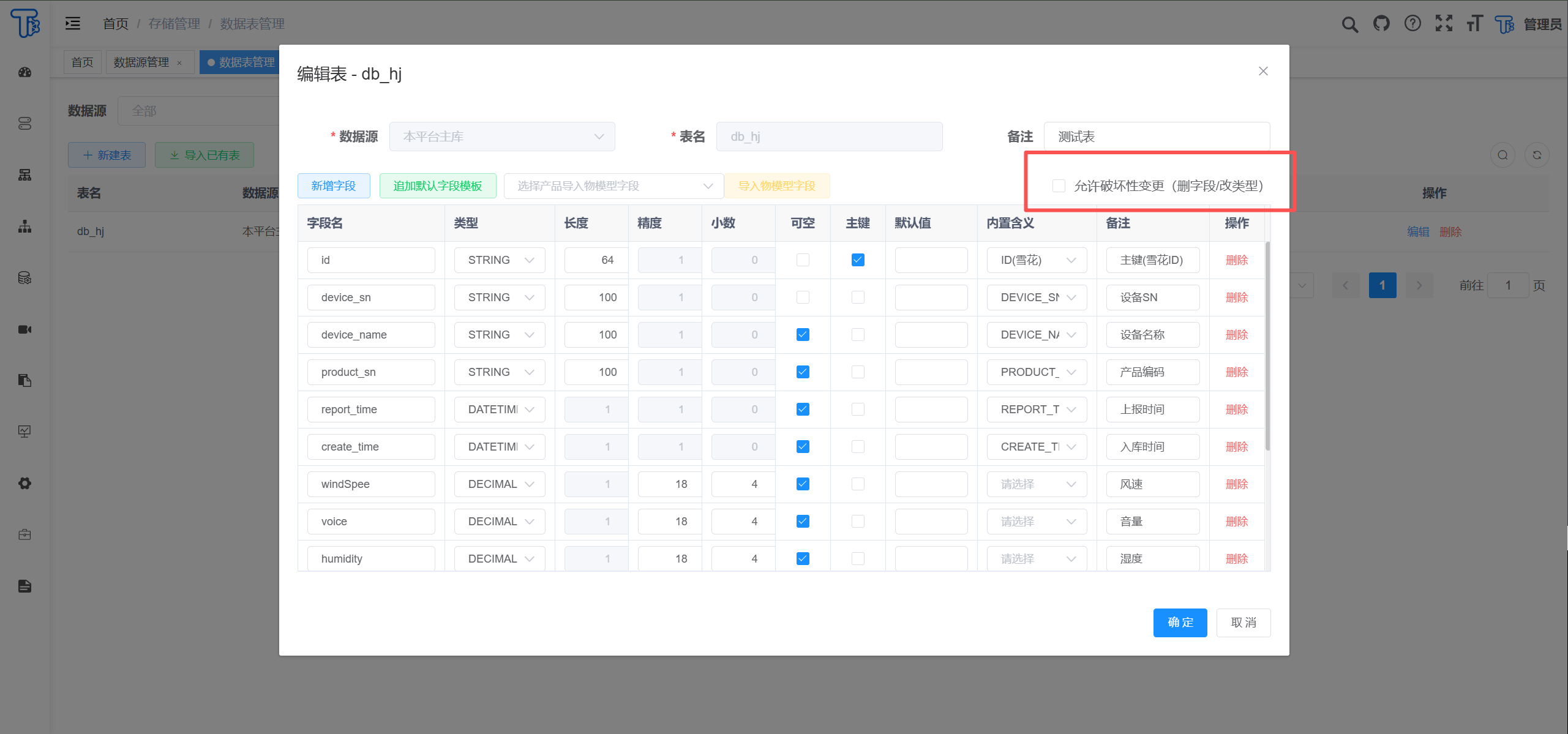1568x734 pixels.
Task: Open 选择产品导入物模型字段 dropdown
Action: point(613,186)
